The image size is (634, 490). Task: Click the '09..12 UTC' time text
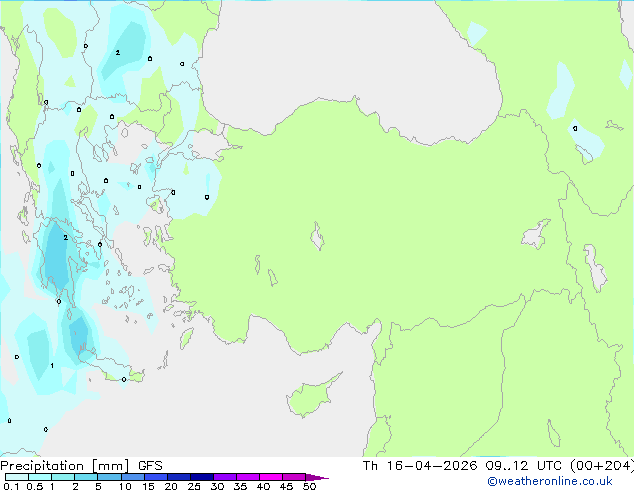click(x=523, y=466)
